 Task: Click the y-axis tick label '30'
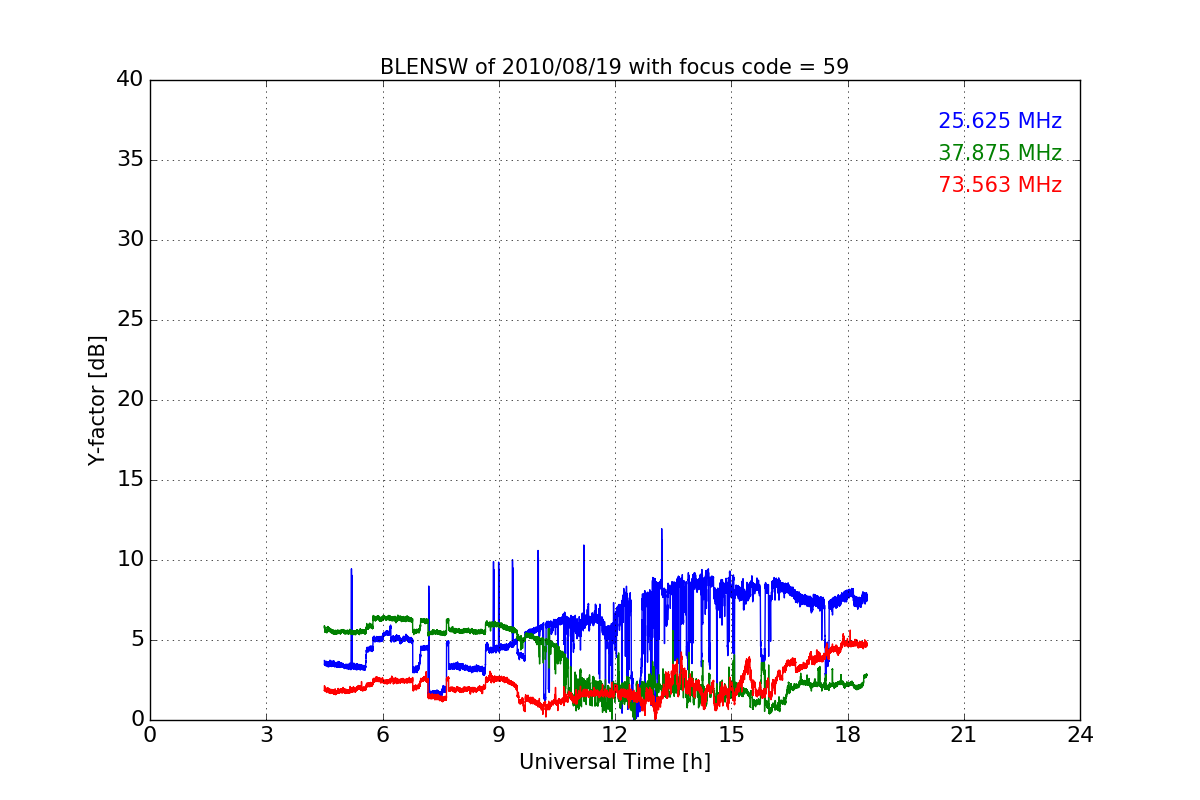click(130, 240)
